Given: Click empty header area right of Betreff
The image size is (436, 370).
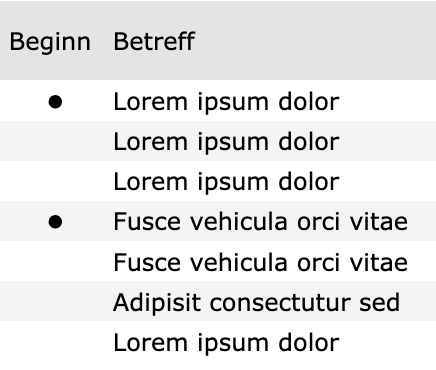Looking at the screenshot, I should click(317, 41).
